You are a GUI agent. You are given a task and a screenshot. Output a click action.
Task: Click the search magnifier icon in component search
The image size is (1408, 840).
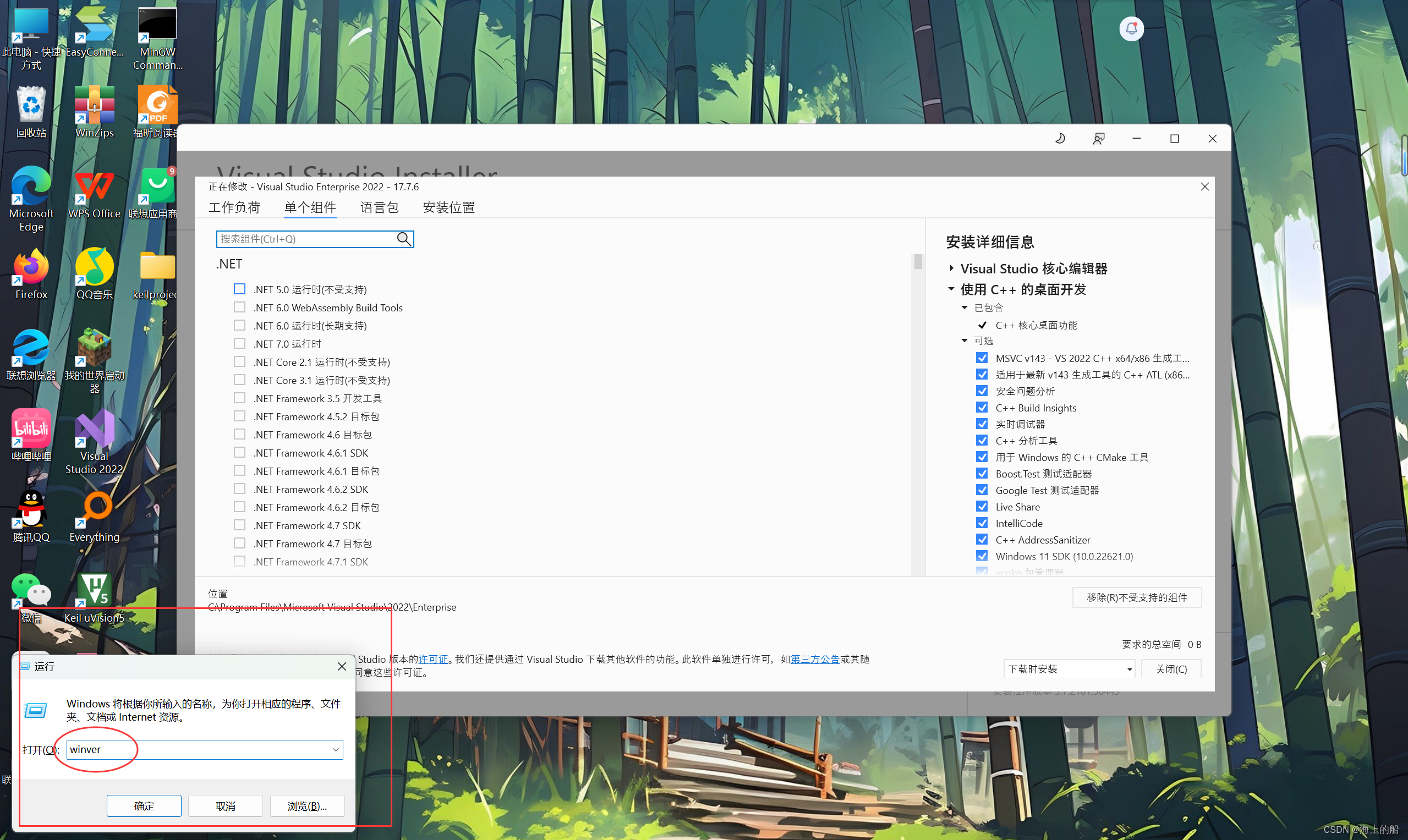404,239
